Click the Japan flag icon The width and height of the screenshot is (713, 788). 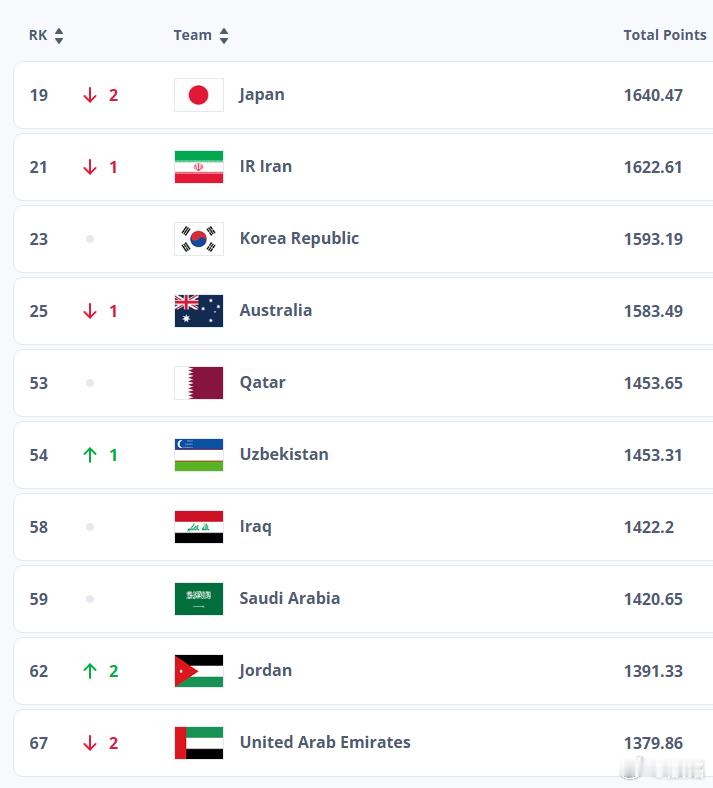(x=198, y=95)
